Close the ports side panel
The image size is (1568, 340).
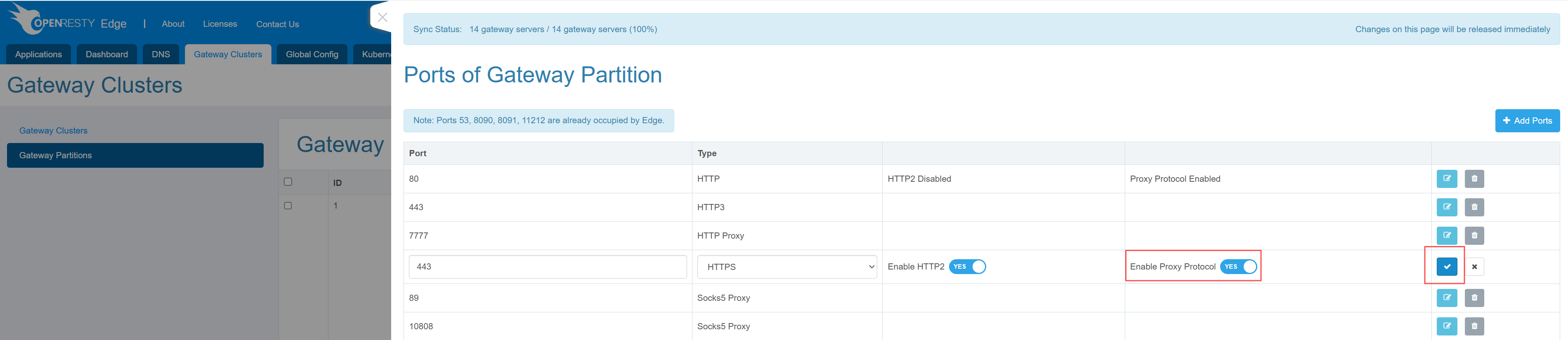point(382,17)
